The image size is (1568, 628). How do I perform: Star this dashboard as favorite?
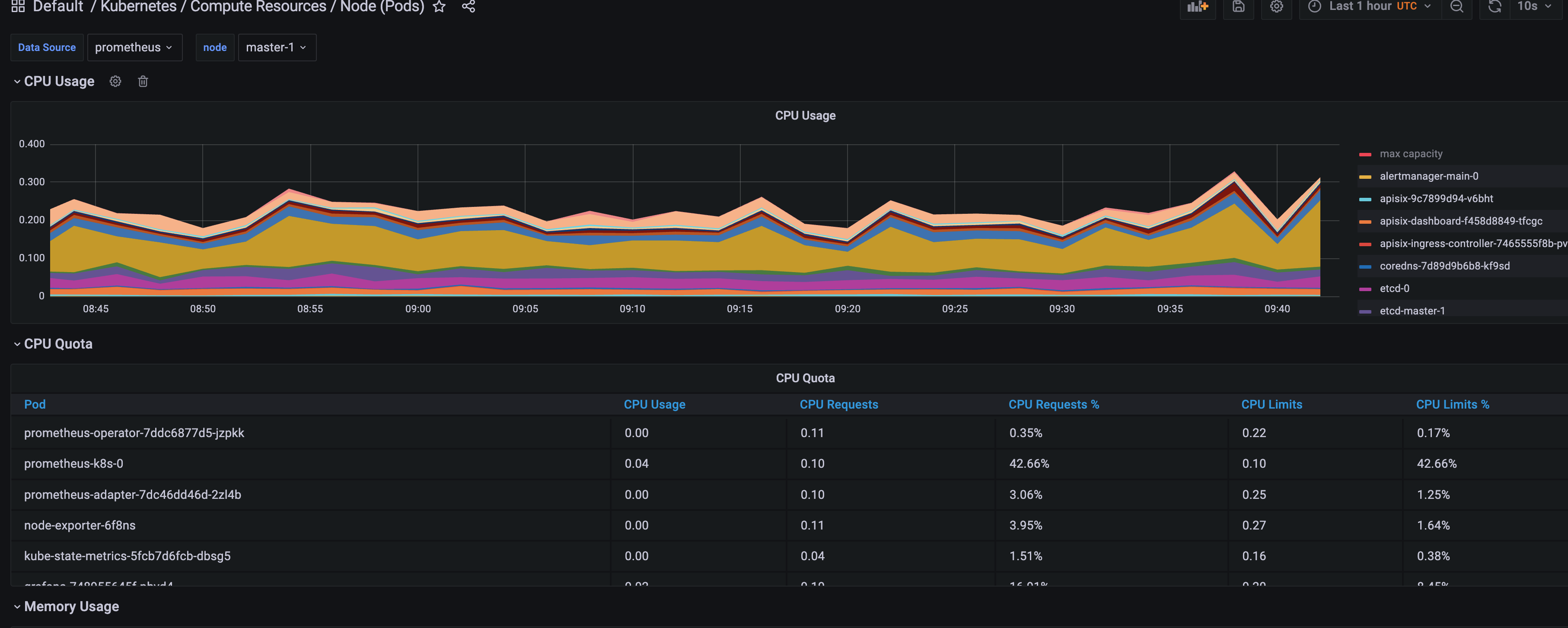pos(439,6)
